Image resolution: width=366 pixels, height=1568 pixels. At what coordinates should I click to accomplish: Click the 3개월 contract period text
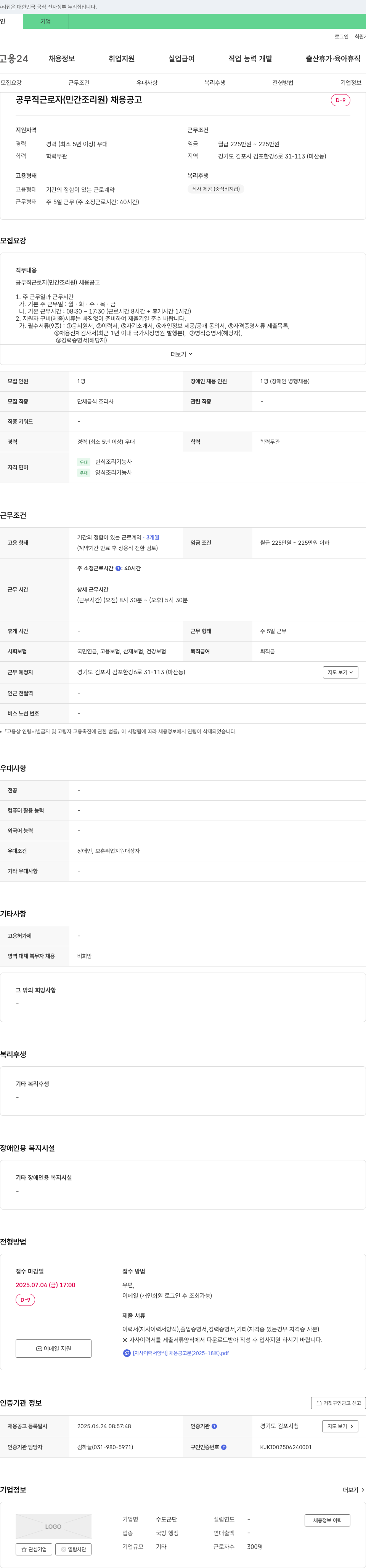(153, 538)
